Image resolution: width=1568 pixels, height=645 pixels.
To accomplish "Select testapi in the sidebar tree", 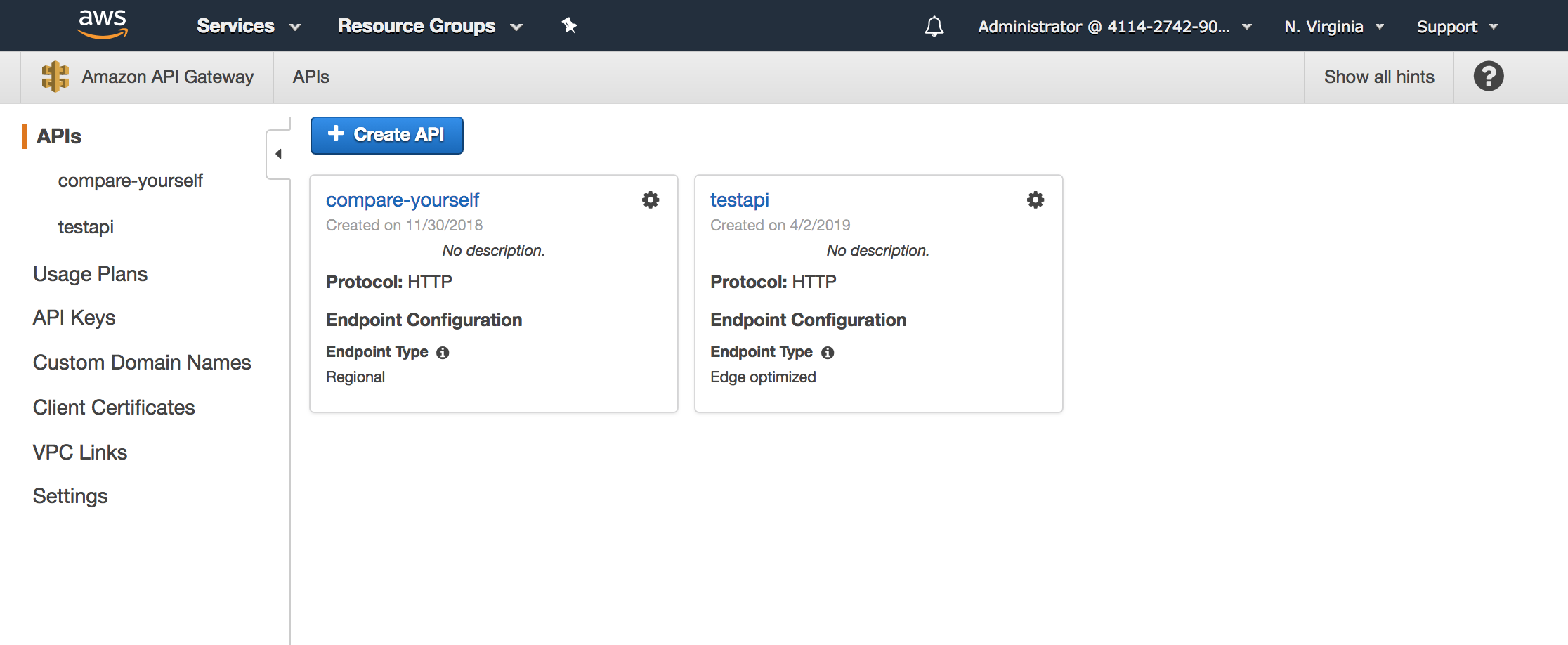I will click(x=86, y=227).
